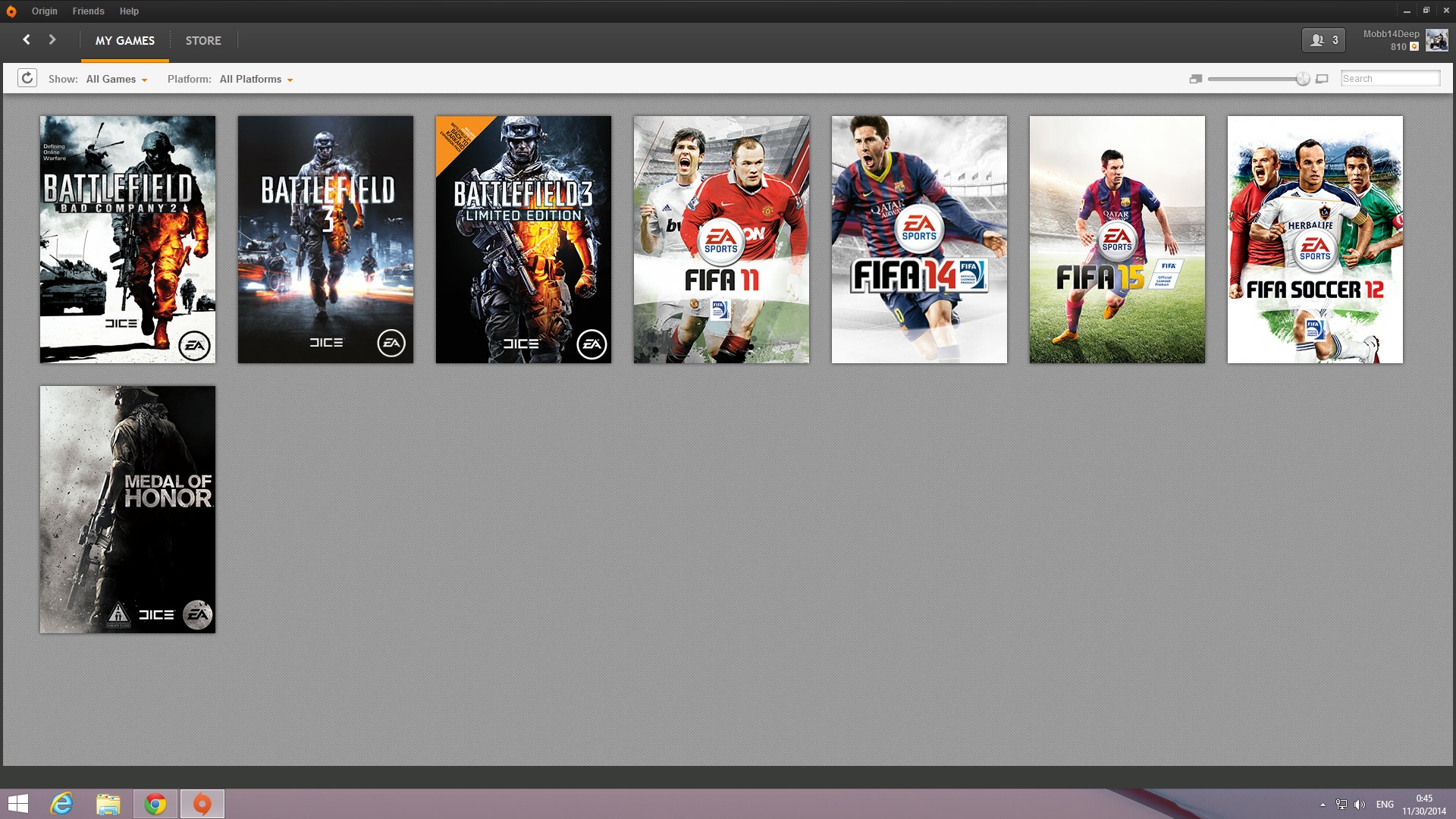Click the forward navigation arrow

(x=52, y=39)
